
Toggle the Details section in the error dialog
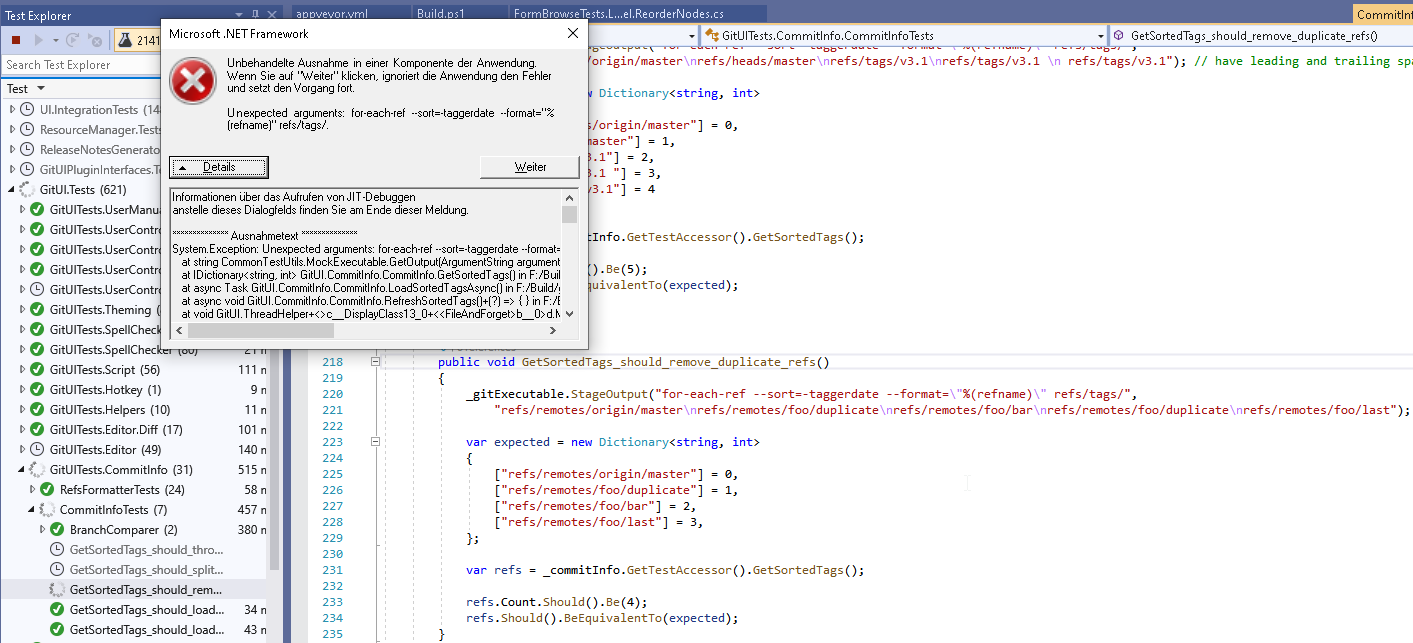218,167
